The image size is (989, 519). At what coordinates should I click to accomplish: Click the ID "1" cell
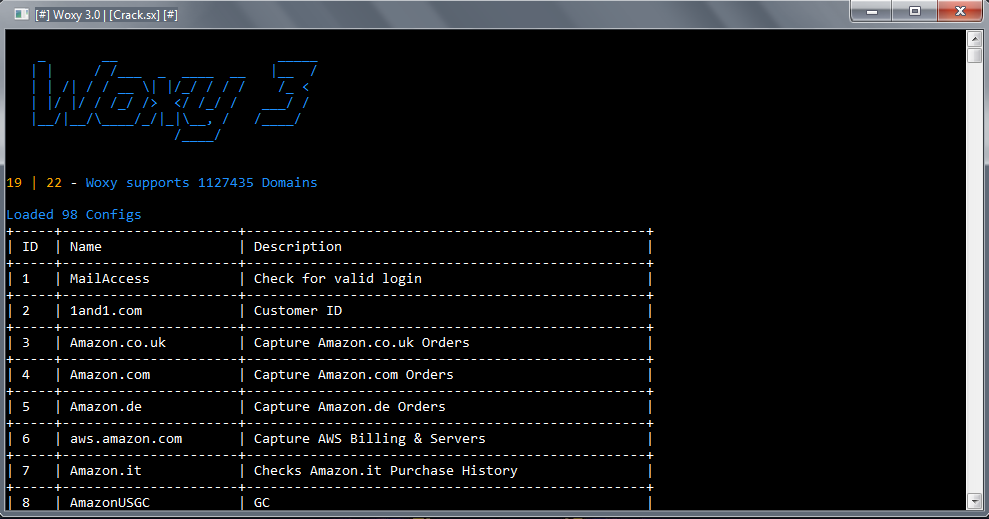(x=26, y=279)
